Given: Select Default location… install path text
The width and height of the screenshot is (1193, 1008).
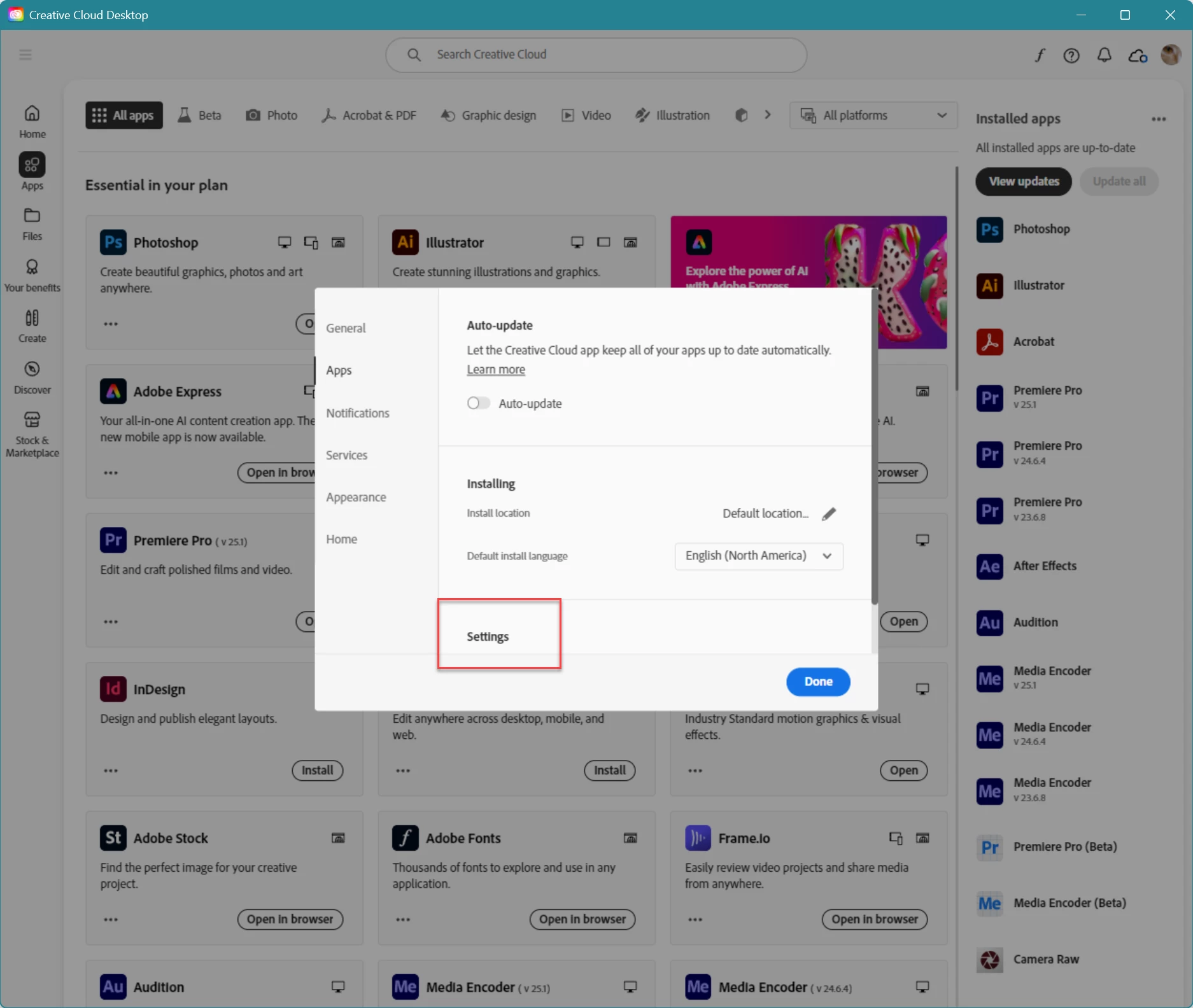Looking at the screenshot, I should [x=765, y=514].
